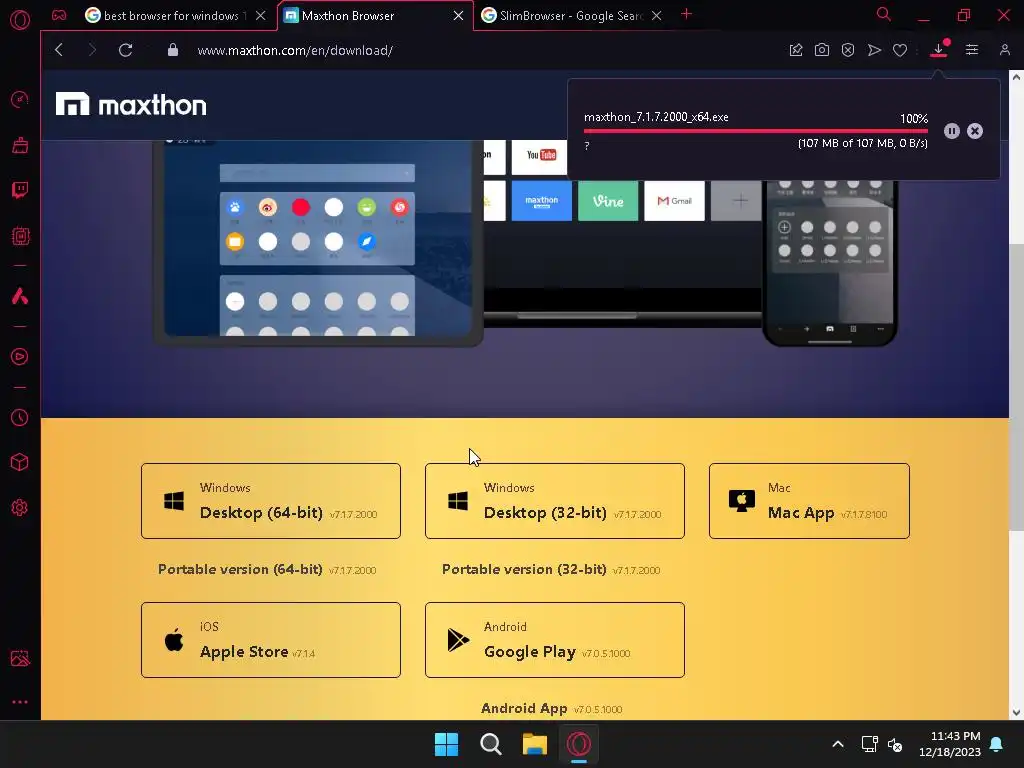This screenshot has width=1024, height=768.
Task: Search tabs with magnifier icon
Action: [x=884, y=14]
